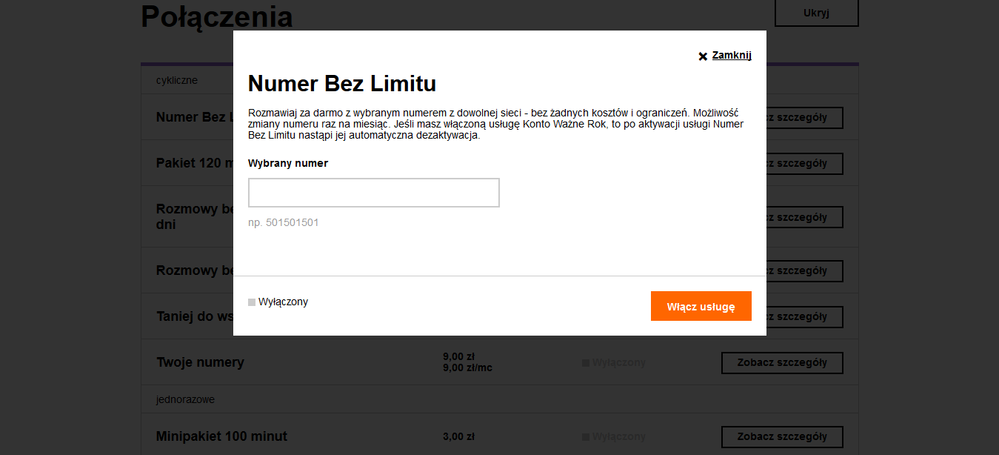Click the X icon beside Zamknij
The image size is (999, 455).
click(x=703, y=57)
